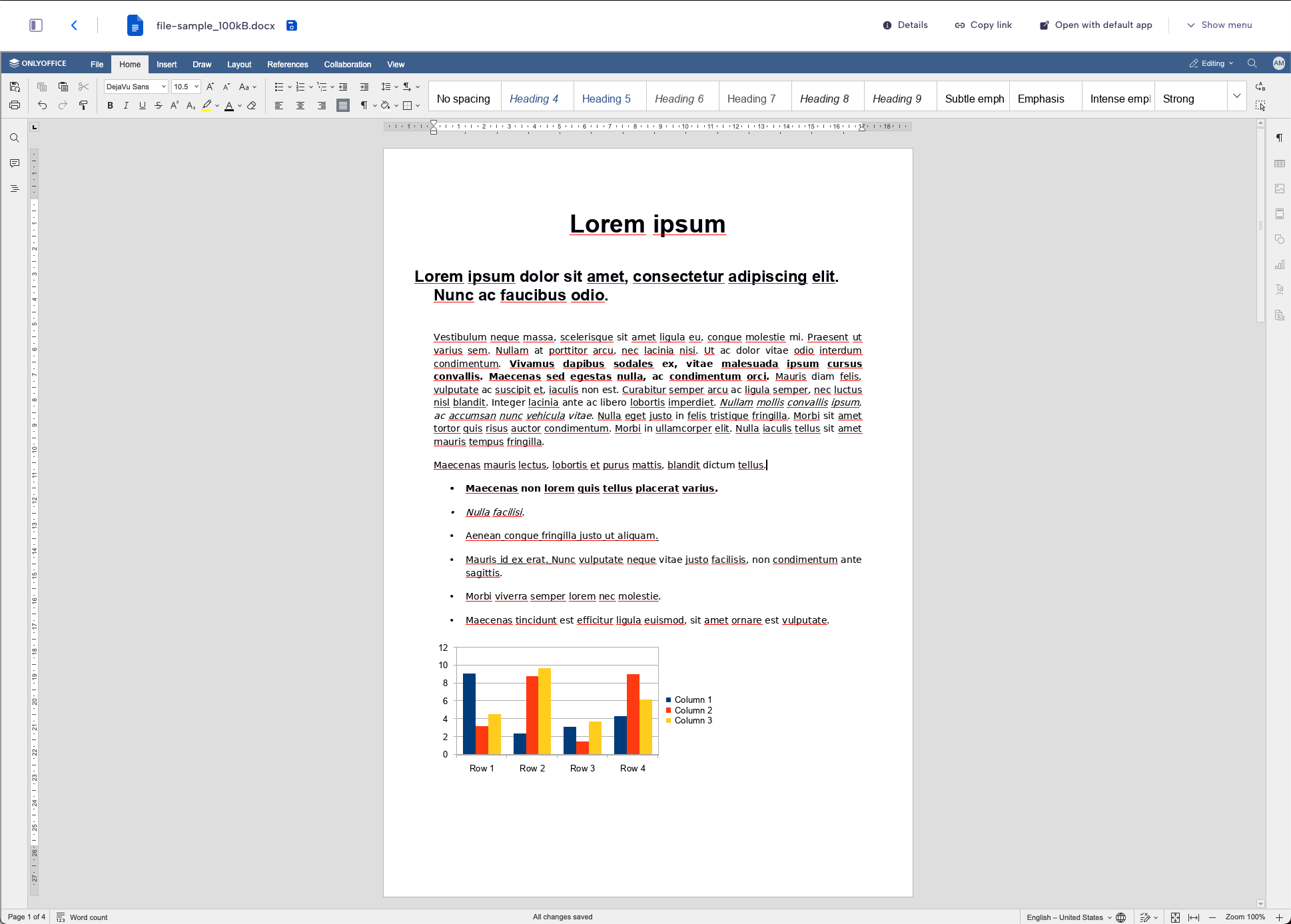Clear formatting with the eraser icon
This screenshot has height=924, width=1291.
[252, 105]
